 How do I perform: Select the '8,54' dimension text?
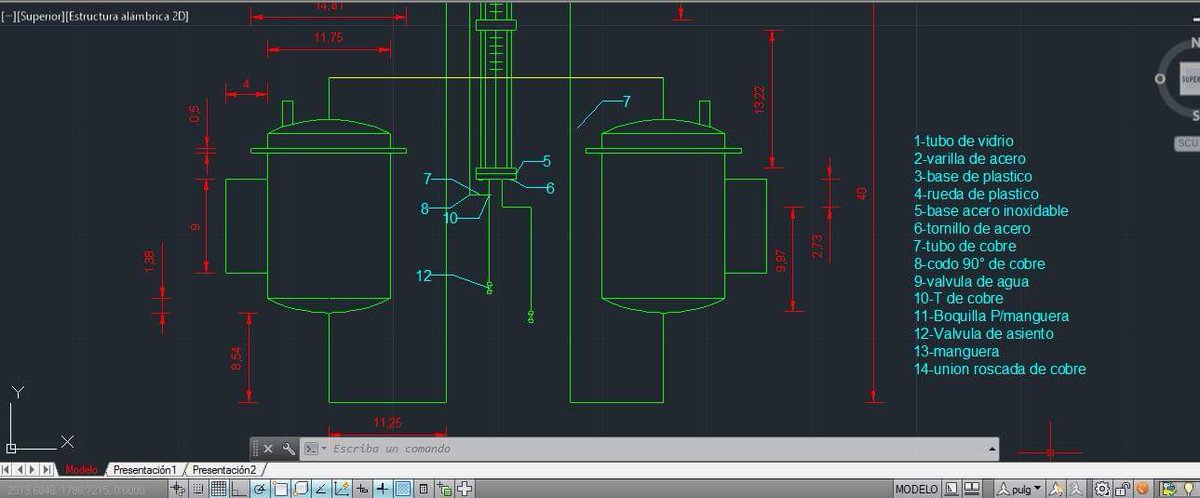click(236, 360)
